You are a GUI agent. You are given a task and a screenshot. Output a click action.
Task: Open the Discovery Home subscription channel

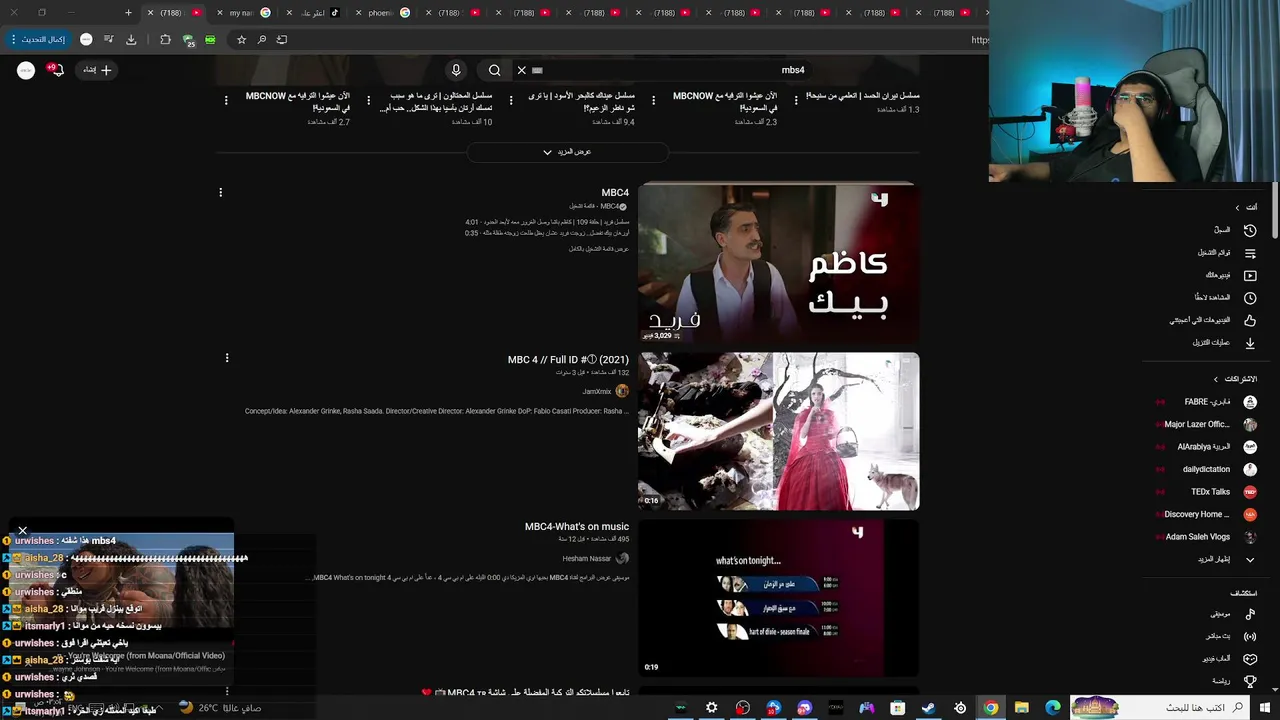tap(1208, 514)
